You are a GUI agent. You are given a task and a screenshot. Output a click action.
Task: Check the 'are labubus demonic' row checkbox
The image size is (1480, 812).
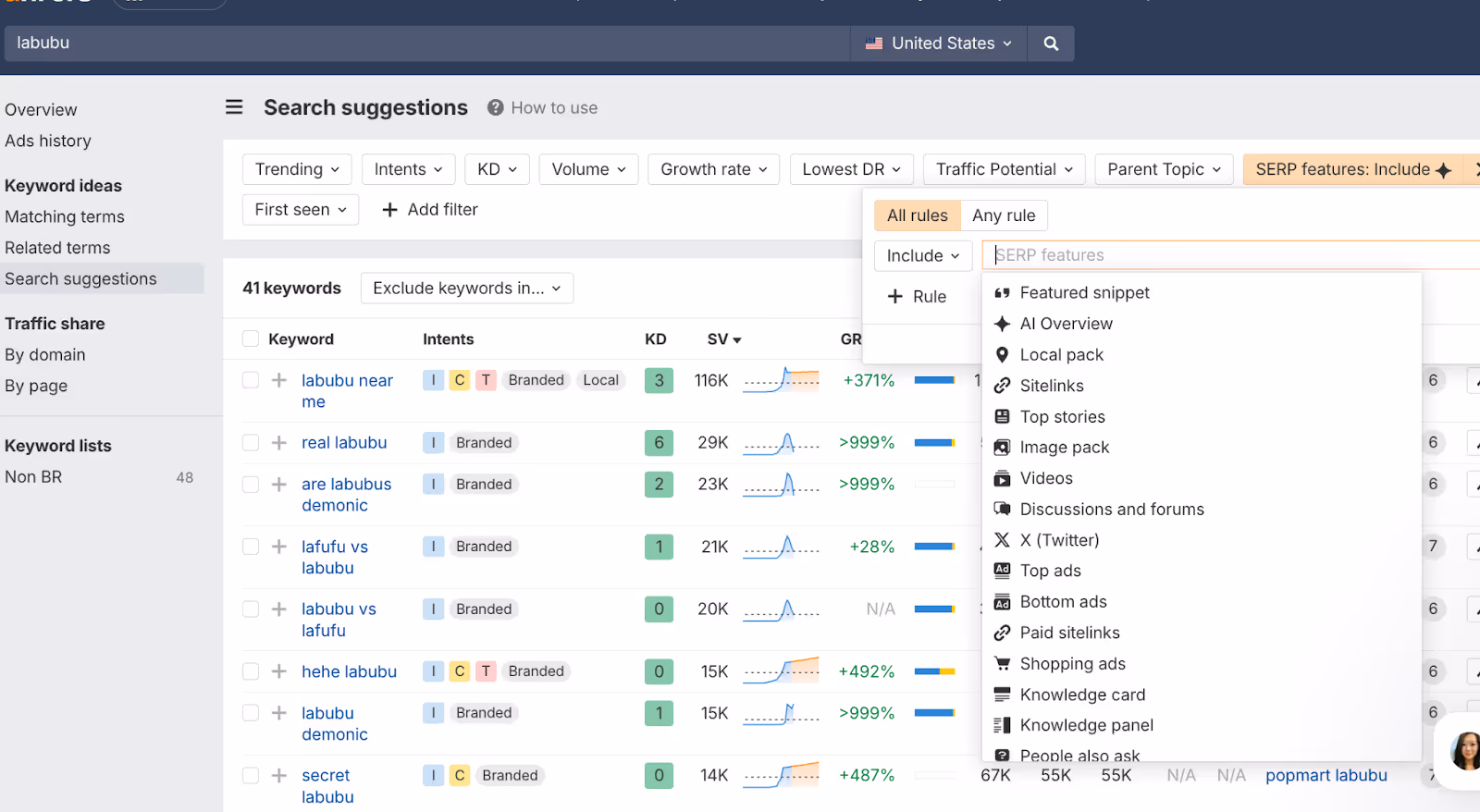point(251,484)
